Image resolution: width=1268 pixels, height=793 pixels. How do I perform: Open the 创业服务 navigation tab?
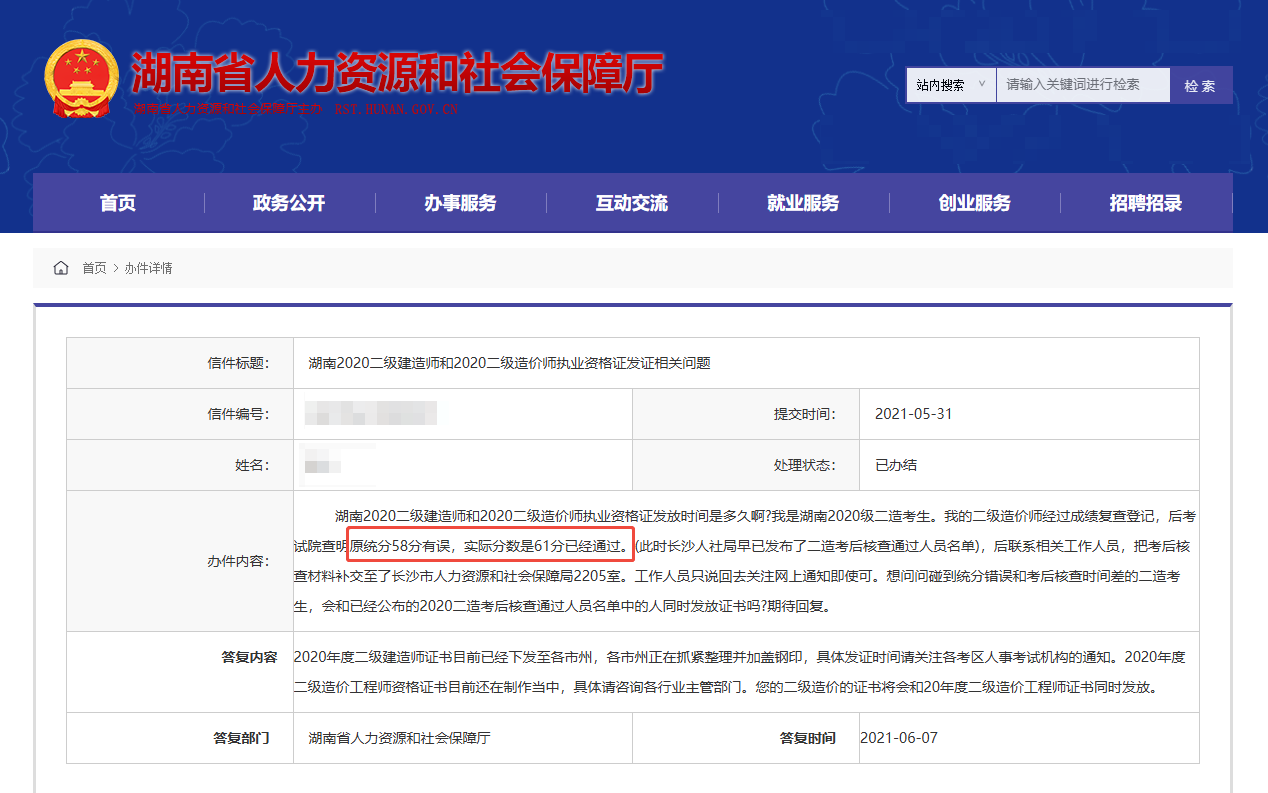tap(974, 203)
